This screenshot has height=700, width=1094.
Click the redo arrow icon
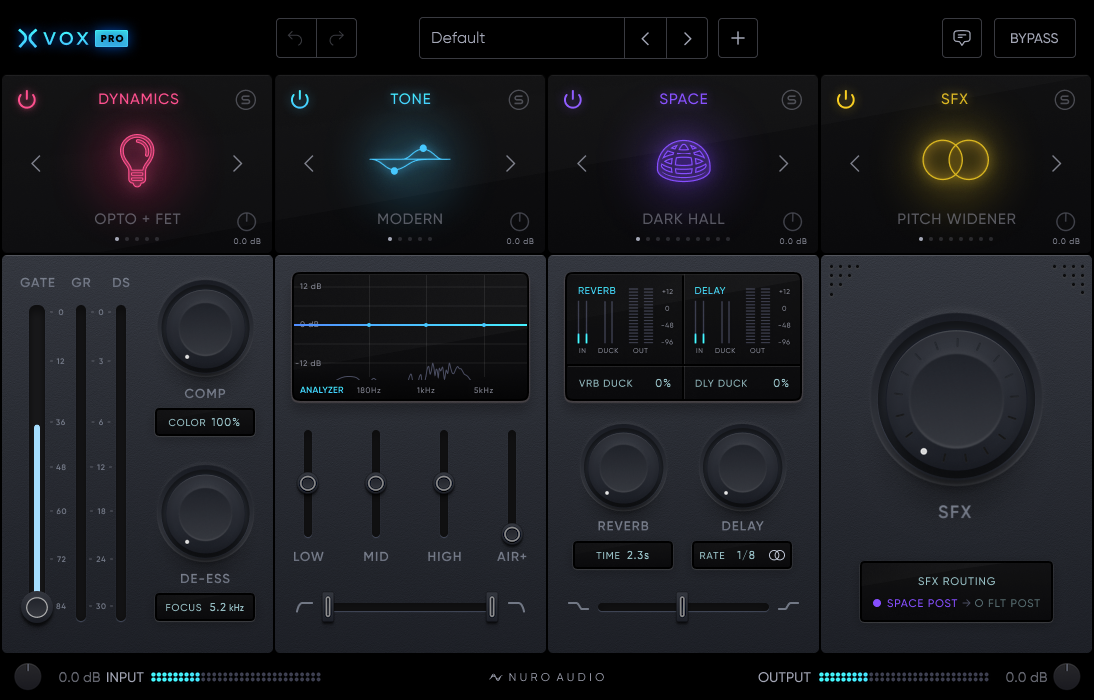pyautogui.click(x=337, y=38)
